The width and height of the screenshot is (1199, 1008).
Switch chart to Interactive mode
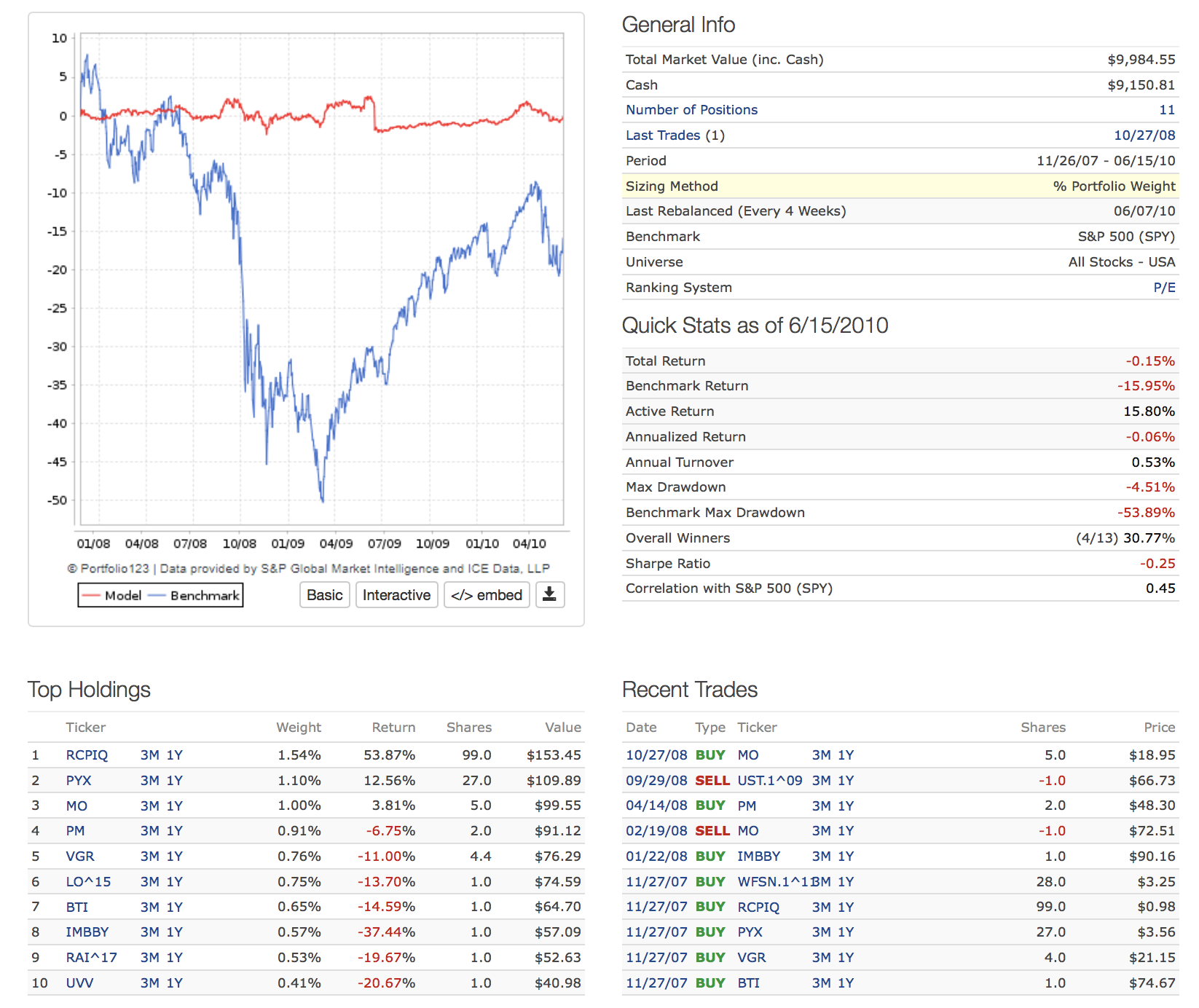[396, 595]
